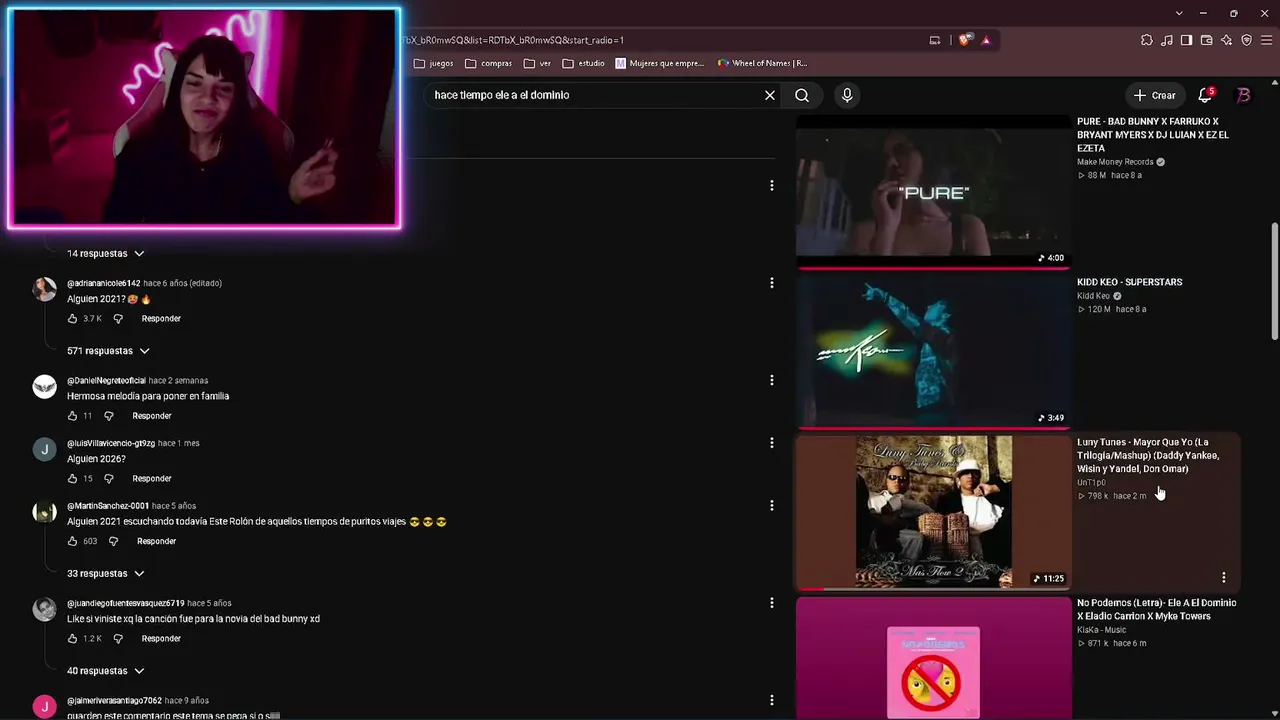Click the magnifying glass search button
Screen dimensions: 1280x720
tap(802, 95)
